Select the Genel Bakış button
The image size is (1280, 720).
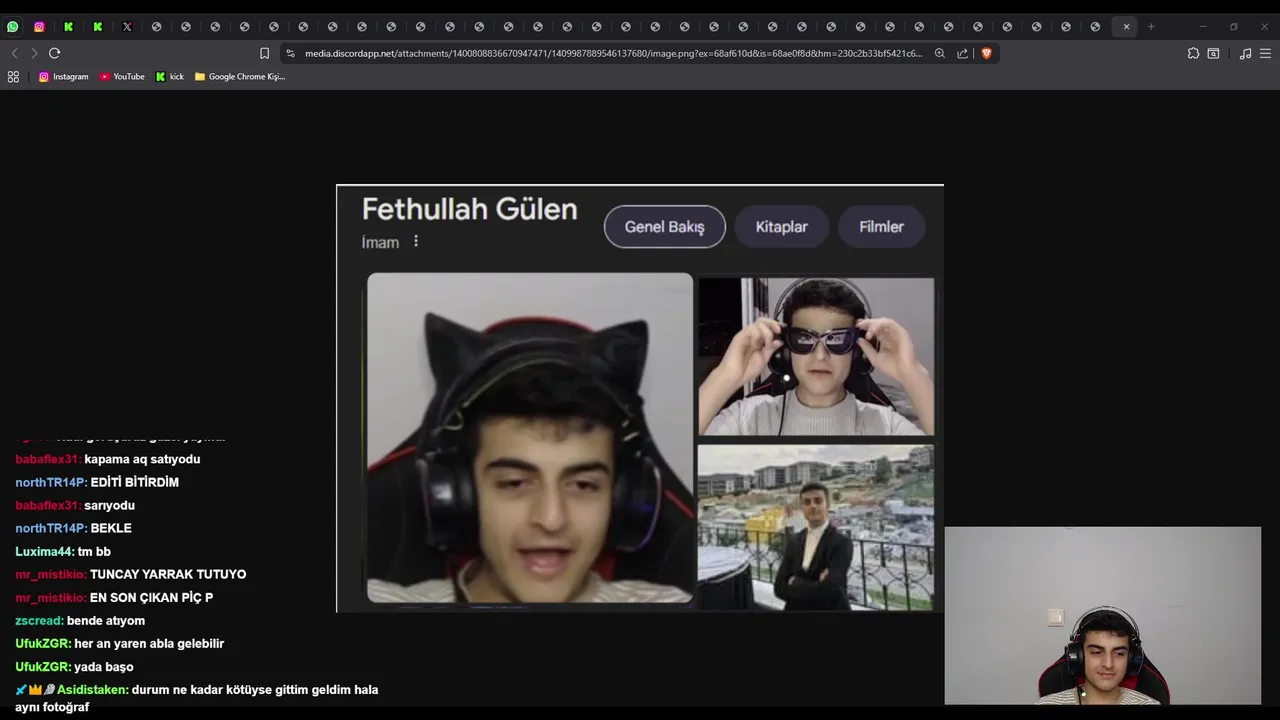coord(664,227)
